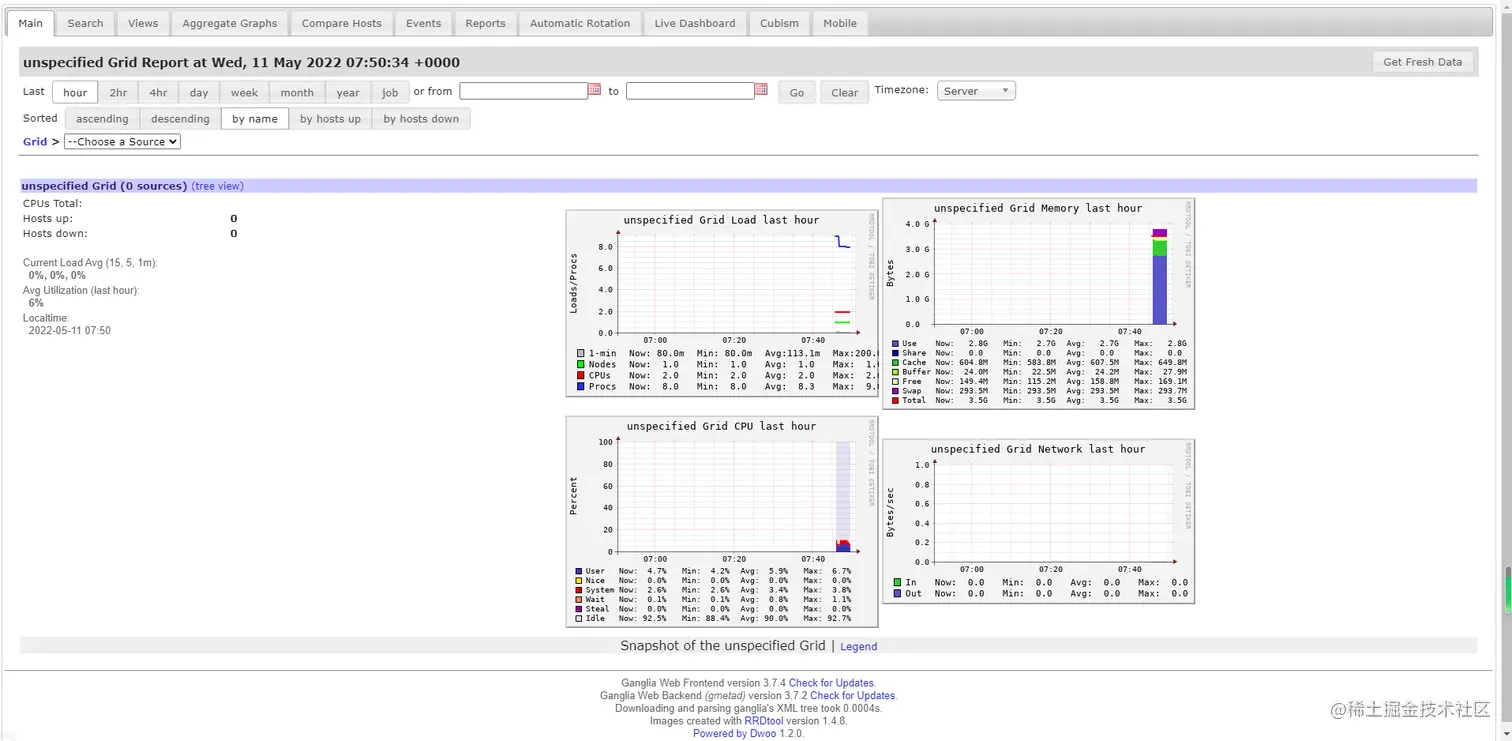Click 'Snapshot of the unspecified Grid' text

(x=723, y=646)
